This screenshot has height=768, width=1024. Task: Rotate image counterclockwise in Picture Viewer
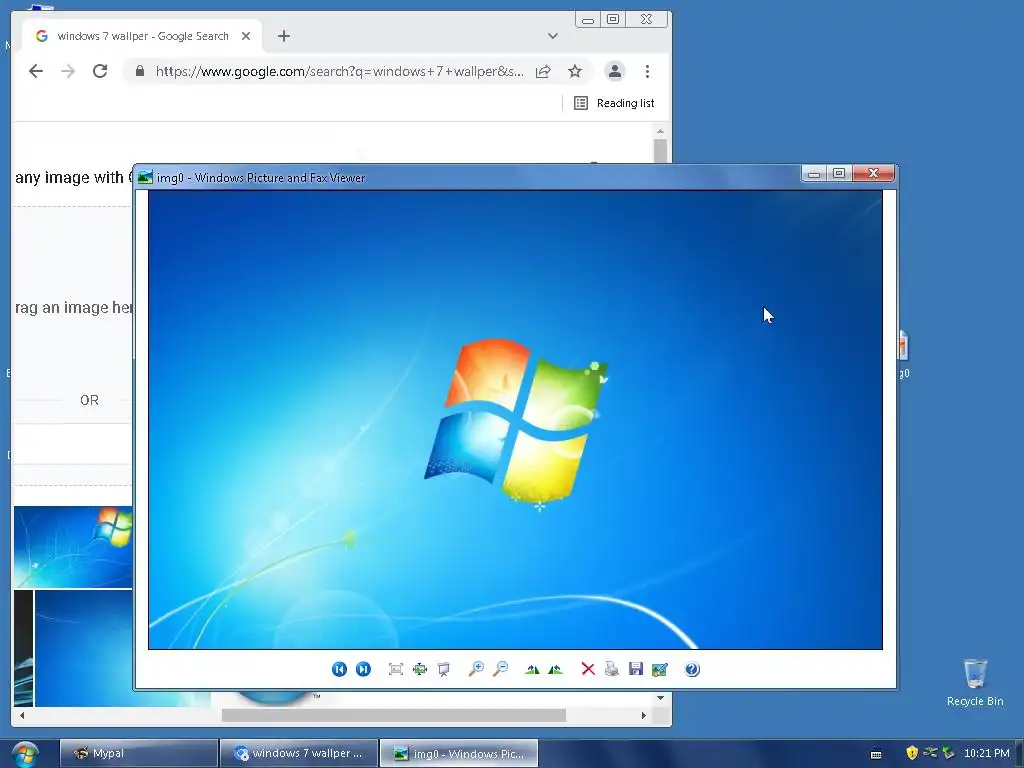[x=556, y=669]
